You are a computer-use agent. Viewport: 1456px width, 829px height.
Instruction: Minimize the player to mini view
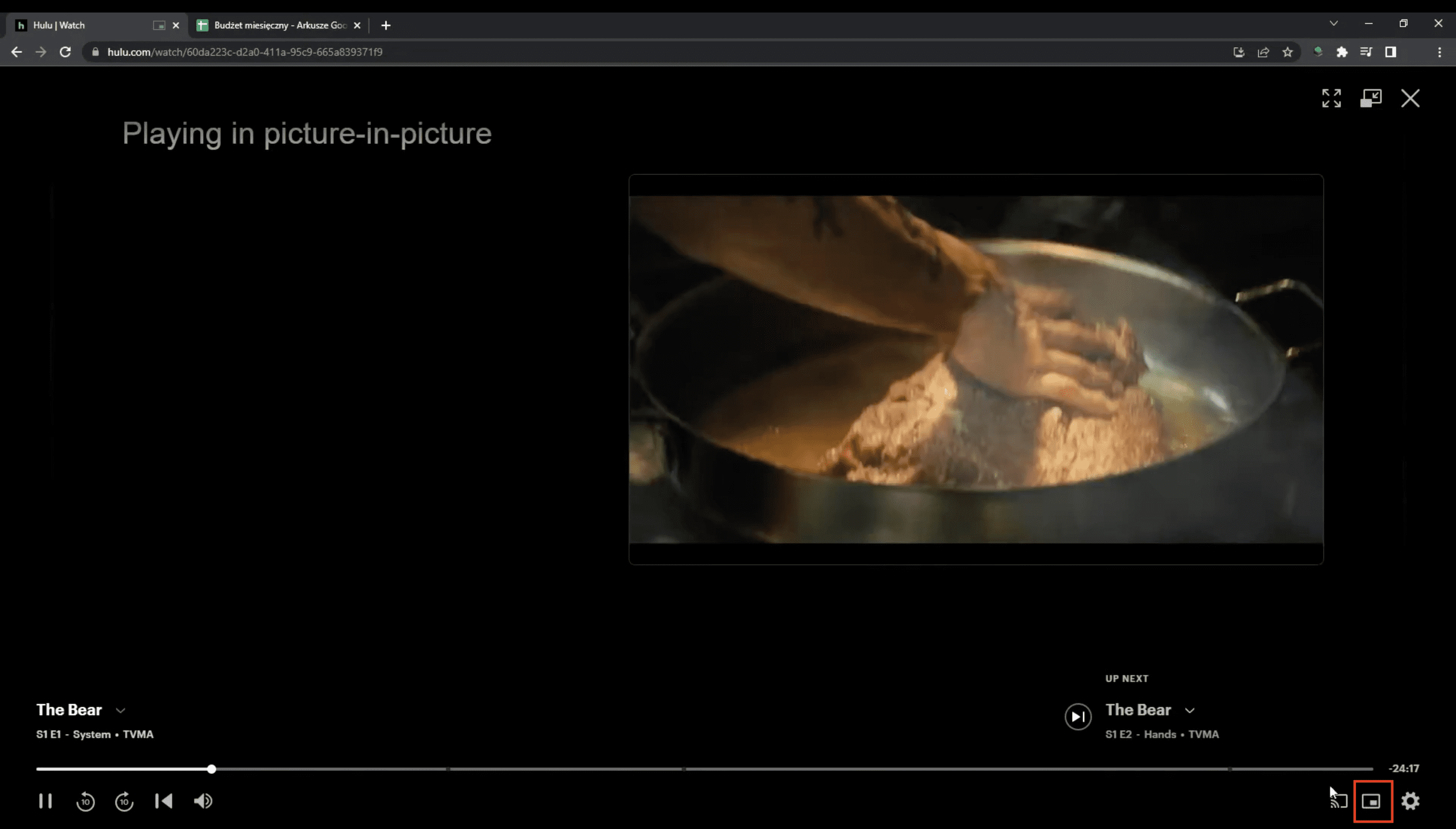1371,98
